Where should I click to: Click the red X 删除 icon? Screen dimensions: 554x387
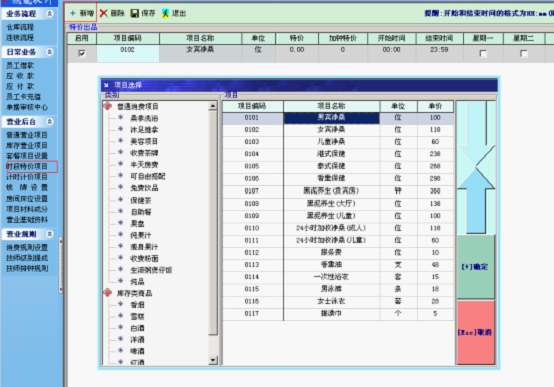(x=104, y=13)
